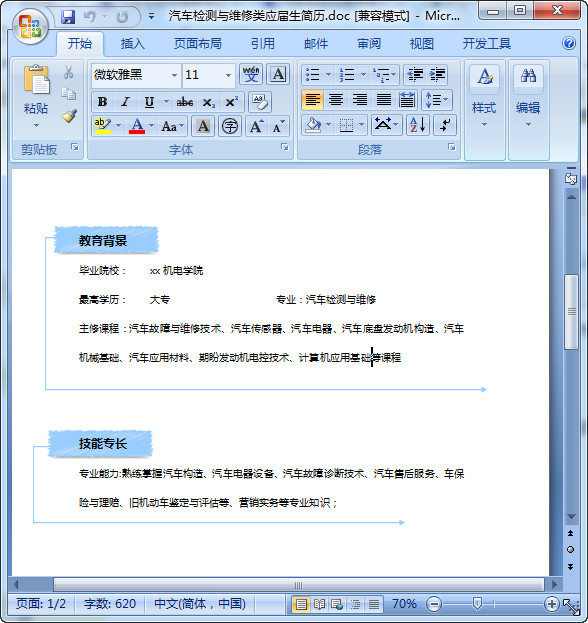Click the Office button logo
The width and height of the screenshot is (588, 623).
tap(30, 26)
